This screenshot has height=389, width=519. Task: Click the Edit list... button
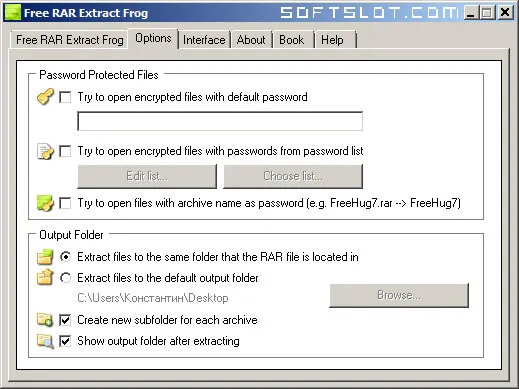click(147, 176)
